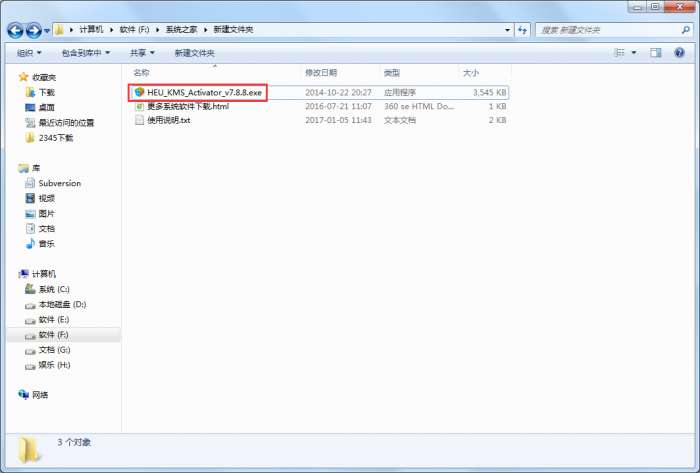Open the 文档 library
Image resolution: width=700 pixels, height=473 pixels.
click(46, 229)
